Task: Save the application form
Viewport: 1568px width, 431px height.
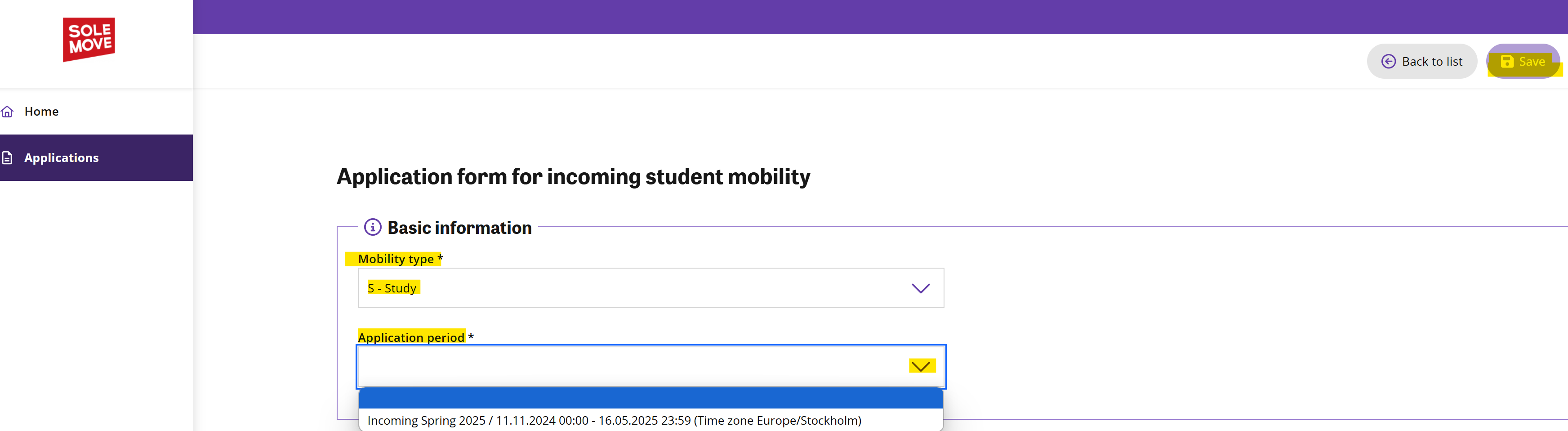Action: pos(1523,62)
